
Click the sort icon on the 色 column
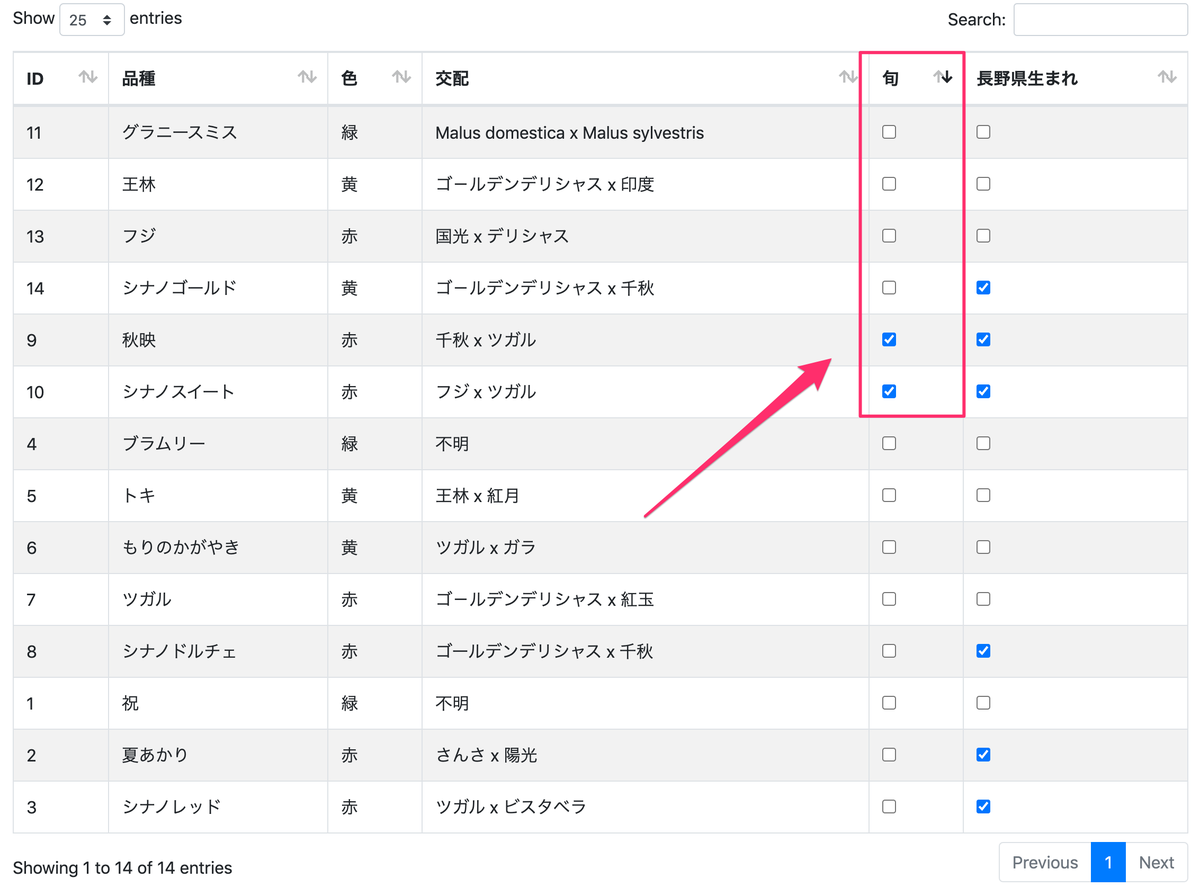(x=400, y=77)
